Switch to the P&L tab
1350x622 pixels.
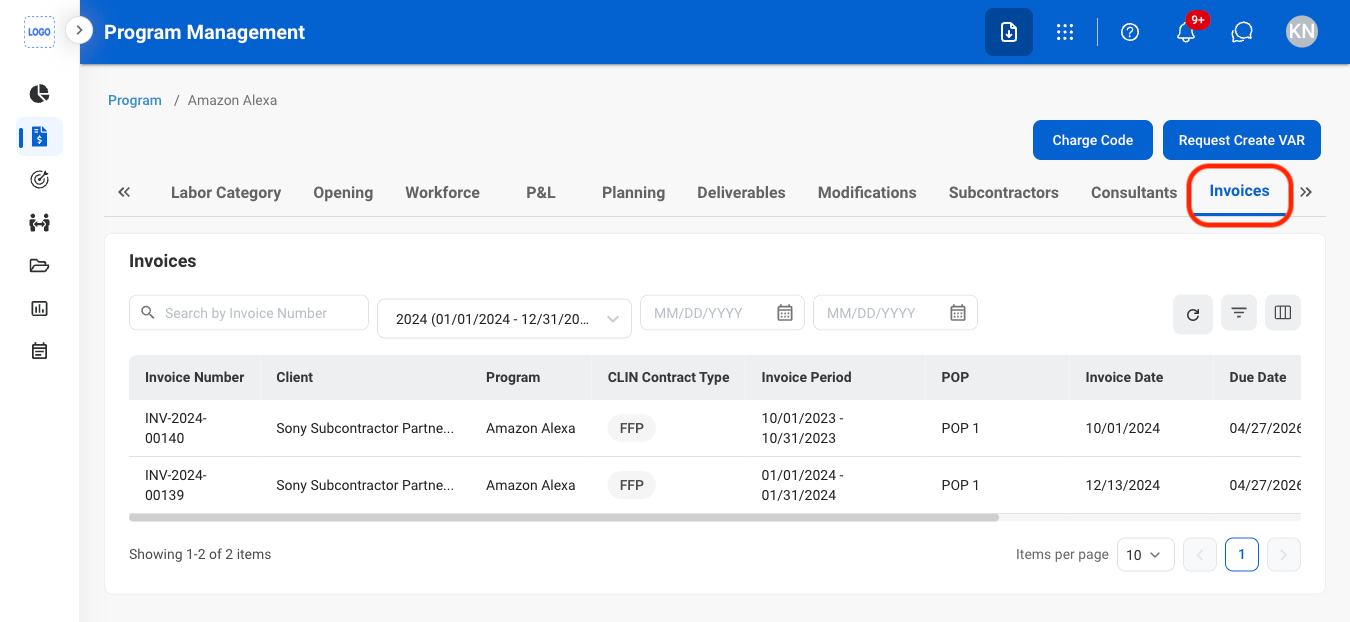[541, 193]
